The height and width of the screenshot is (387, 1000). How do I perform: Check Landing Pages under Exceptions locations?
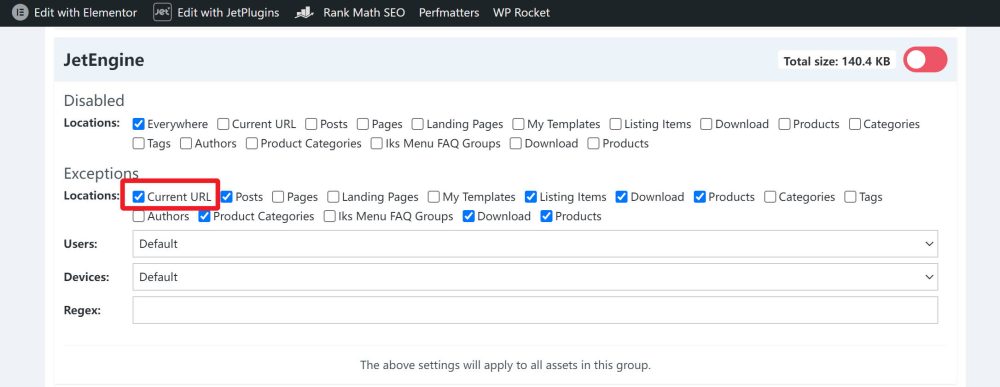(334, 197)
